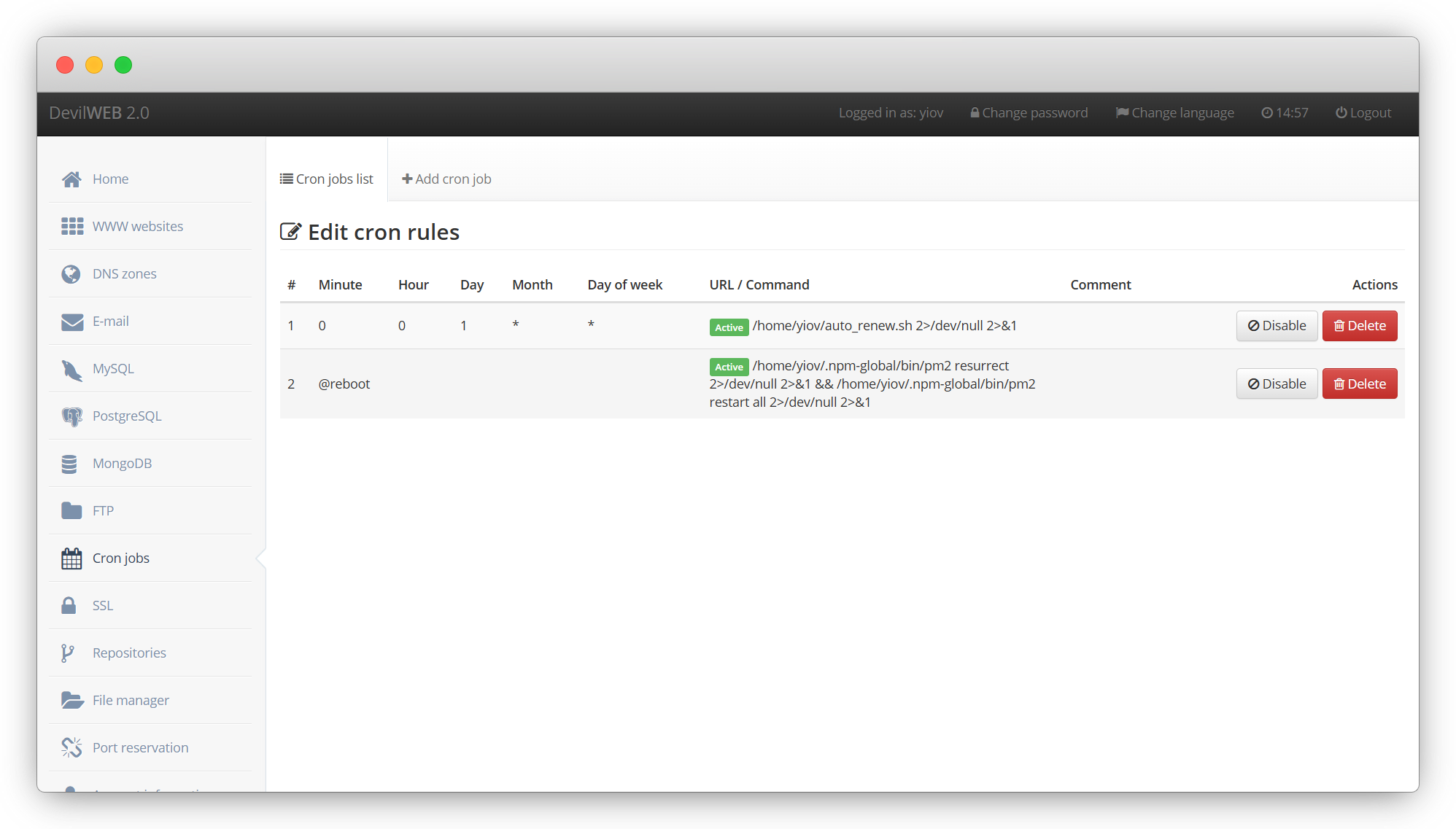Disable the @reboot pm2 cron job
1456x829 pixels.
tap(1277, 384)
